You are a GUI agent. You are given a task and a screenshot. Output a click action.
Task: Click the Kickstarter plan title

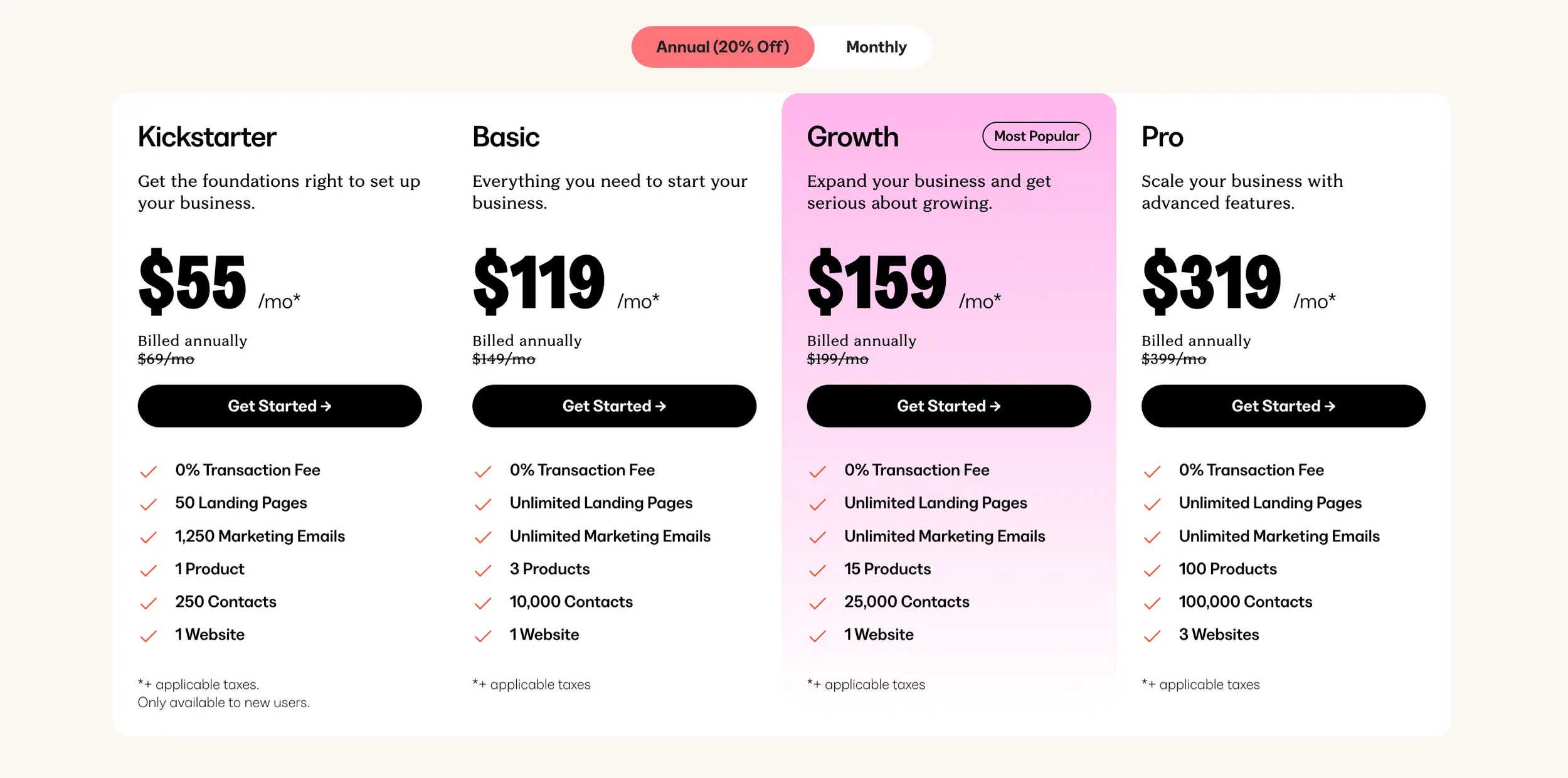[x=207, y=137]
